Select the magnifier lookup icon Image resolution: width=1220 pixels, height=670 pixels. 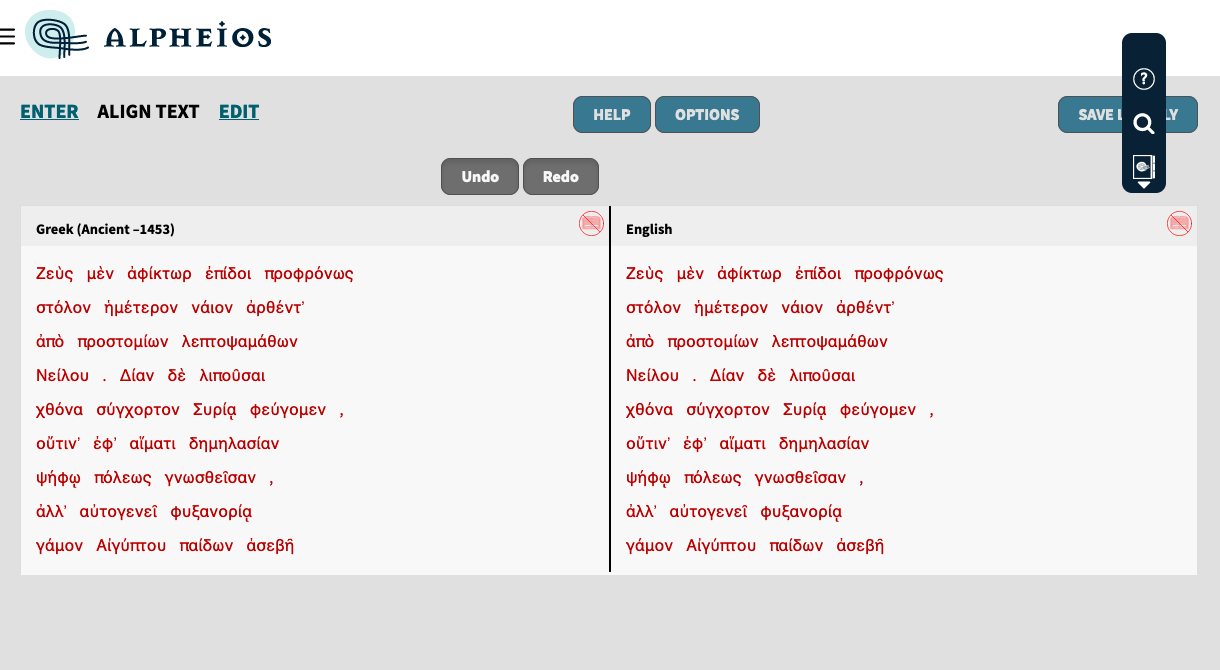[1143, 123]
